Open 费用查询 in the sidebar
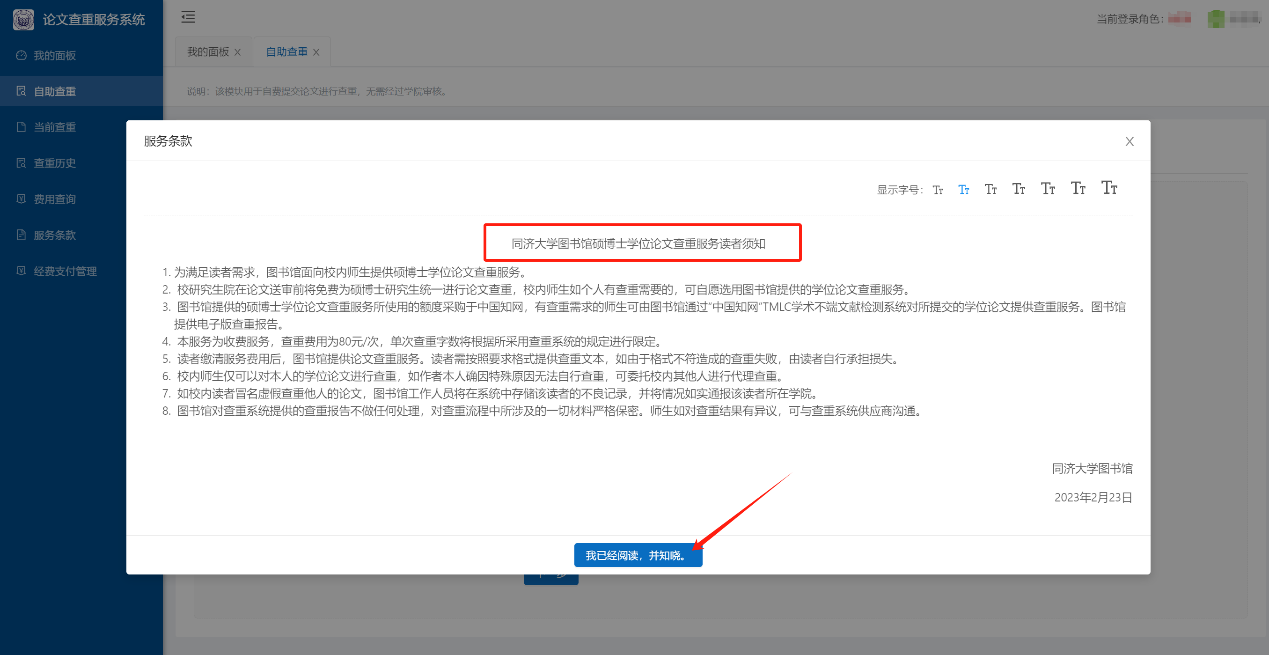The height and width of the screenshot is (655, 1269). (x=55, y=199)
